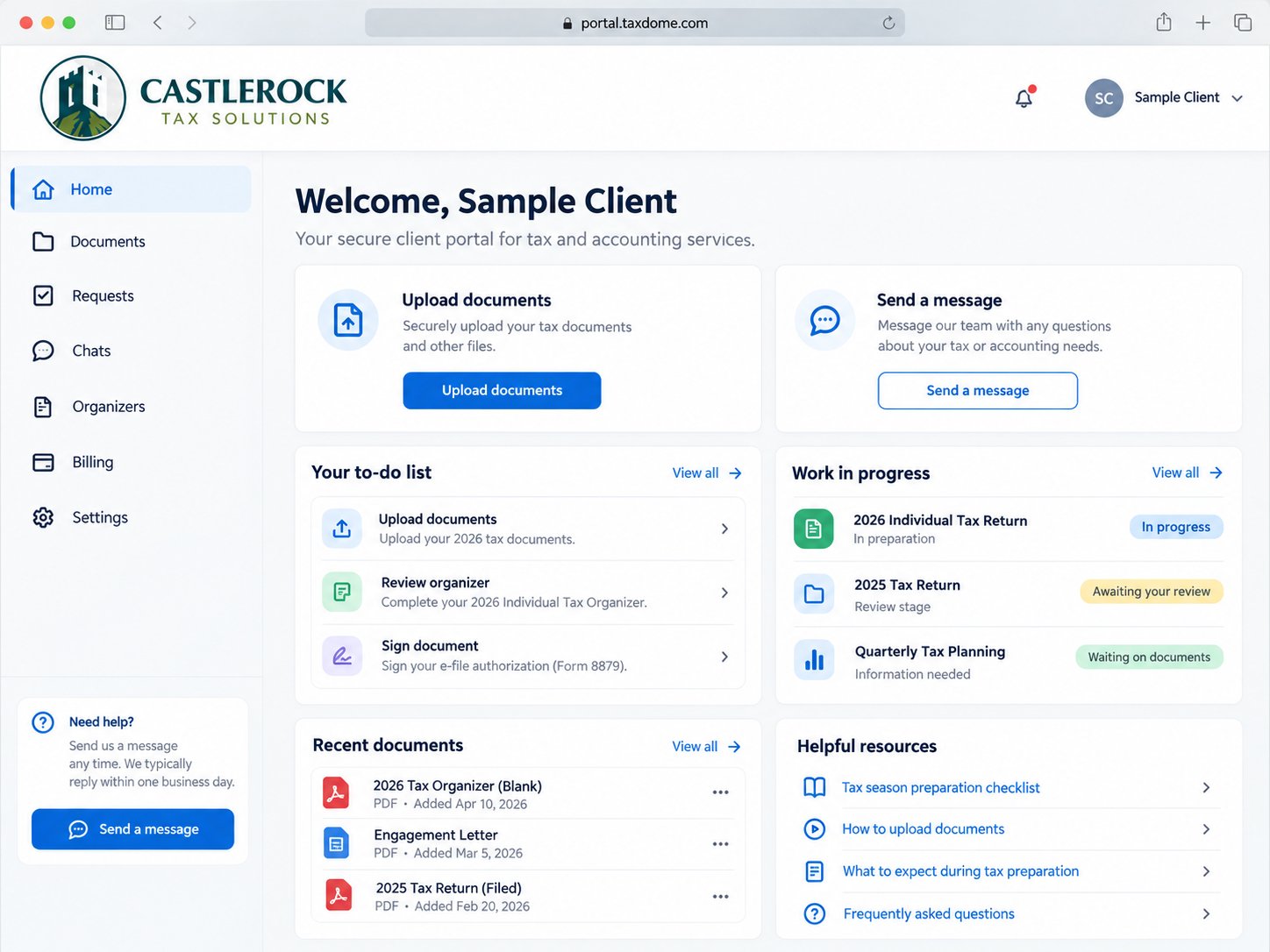Image resolution: width=1270 pixels, height=952 pixels.
Task: Open more options for 2025 Tax Return (Filed)
Action: click(x=720, y=897)
